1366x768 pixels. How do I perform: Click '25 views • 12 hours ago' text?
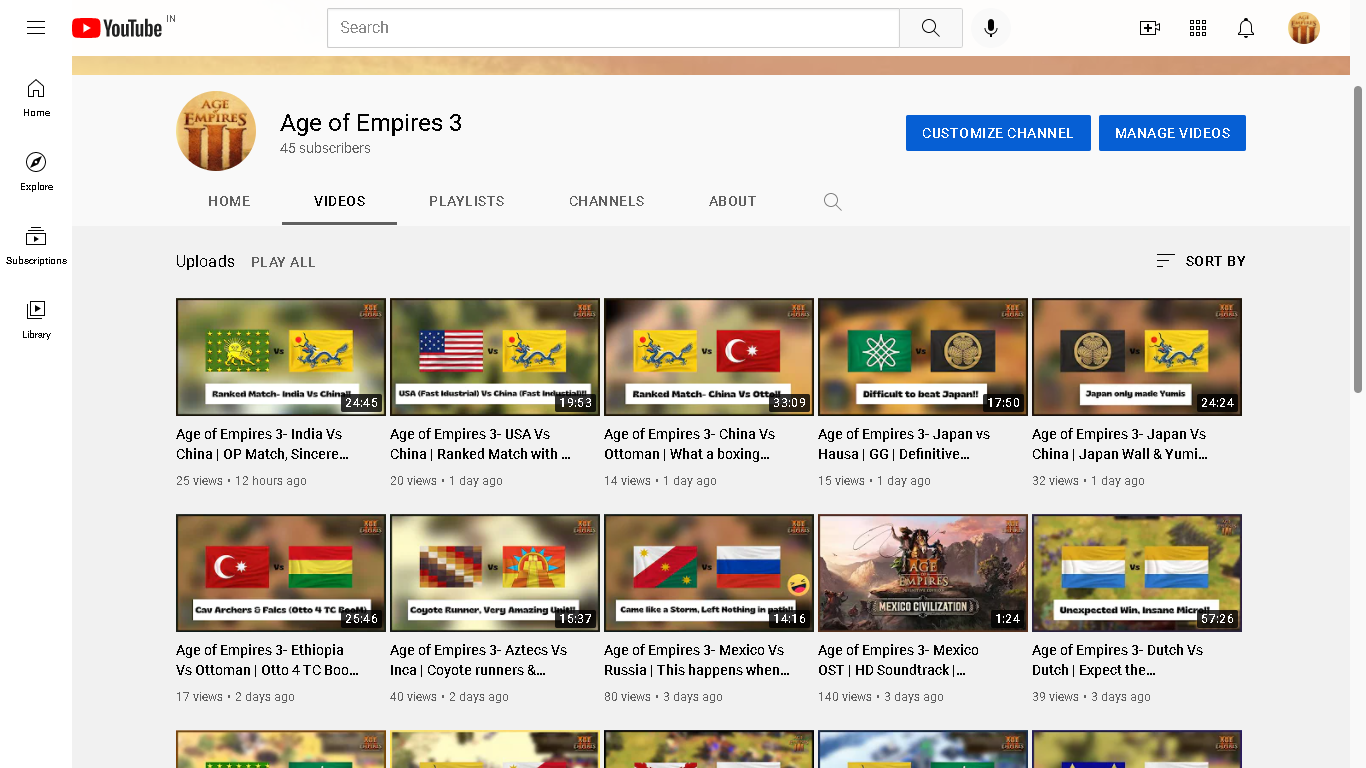241,481
